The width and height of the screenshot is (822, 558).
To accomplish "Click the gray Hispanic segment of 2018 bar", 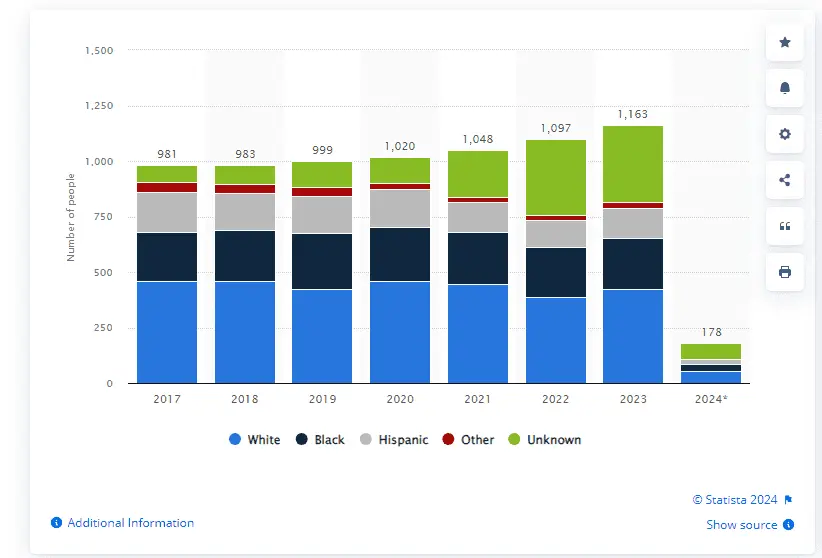I will [245, 212].
